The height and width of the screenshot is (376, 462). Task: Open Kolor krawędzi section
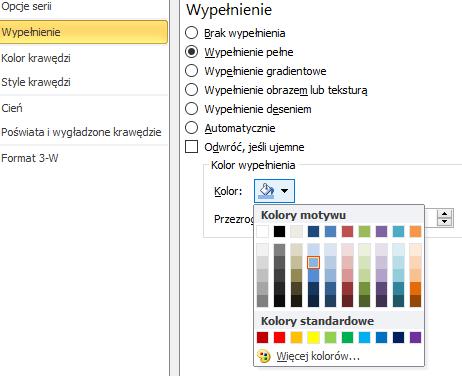36,58
